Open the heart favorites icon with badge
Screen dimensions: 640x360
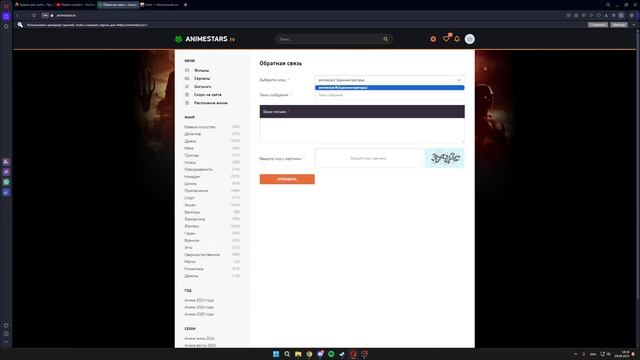(447, 38)
